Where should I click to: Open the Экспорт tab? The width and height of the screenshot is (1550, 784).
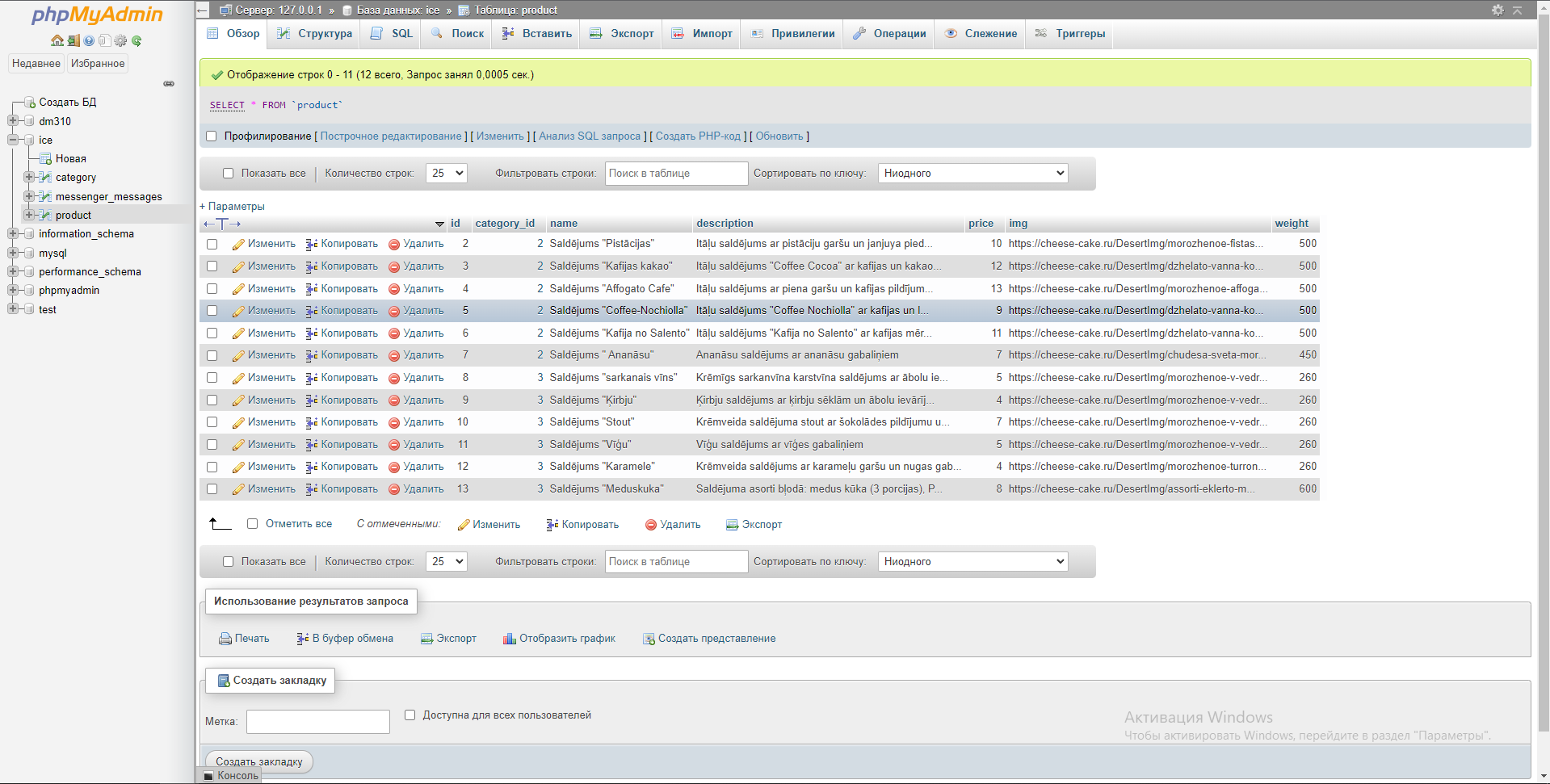(622, 33)
